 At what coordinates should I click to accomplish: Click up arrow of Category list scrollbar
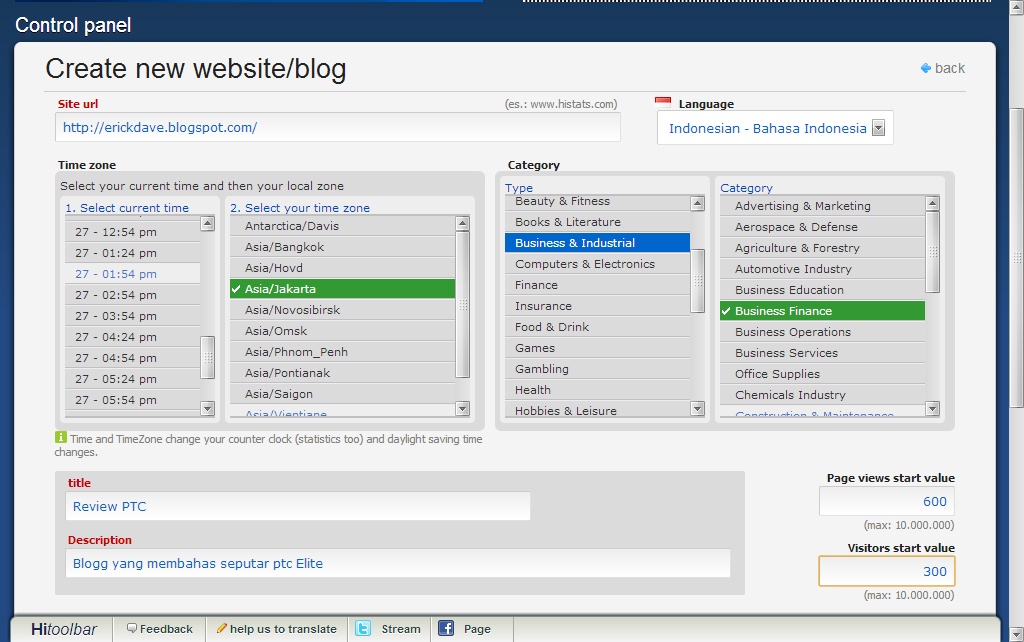tap(933, 203)
